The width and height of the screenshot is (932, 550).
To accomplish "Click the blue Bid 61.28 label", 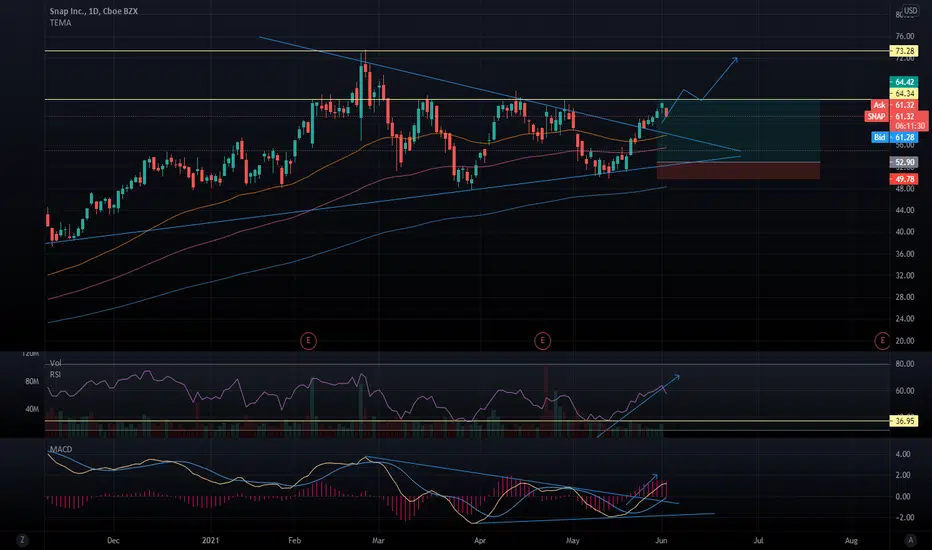I will pyautogui.click(x=895, y=137).
